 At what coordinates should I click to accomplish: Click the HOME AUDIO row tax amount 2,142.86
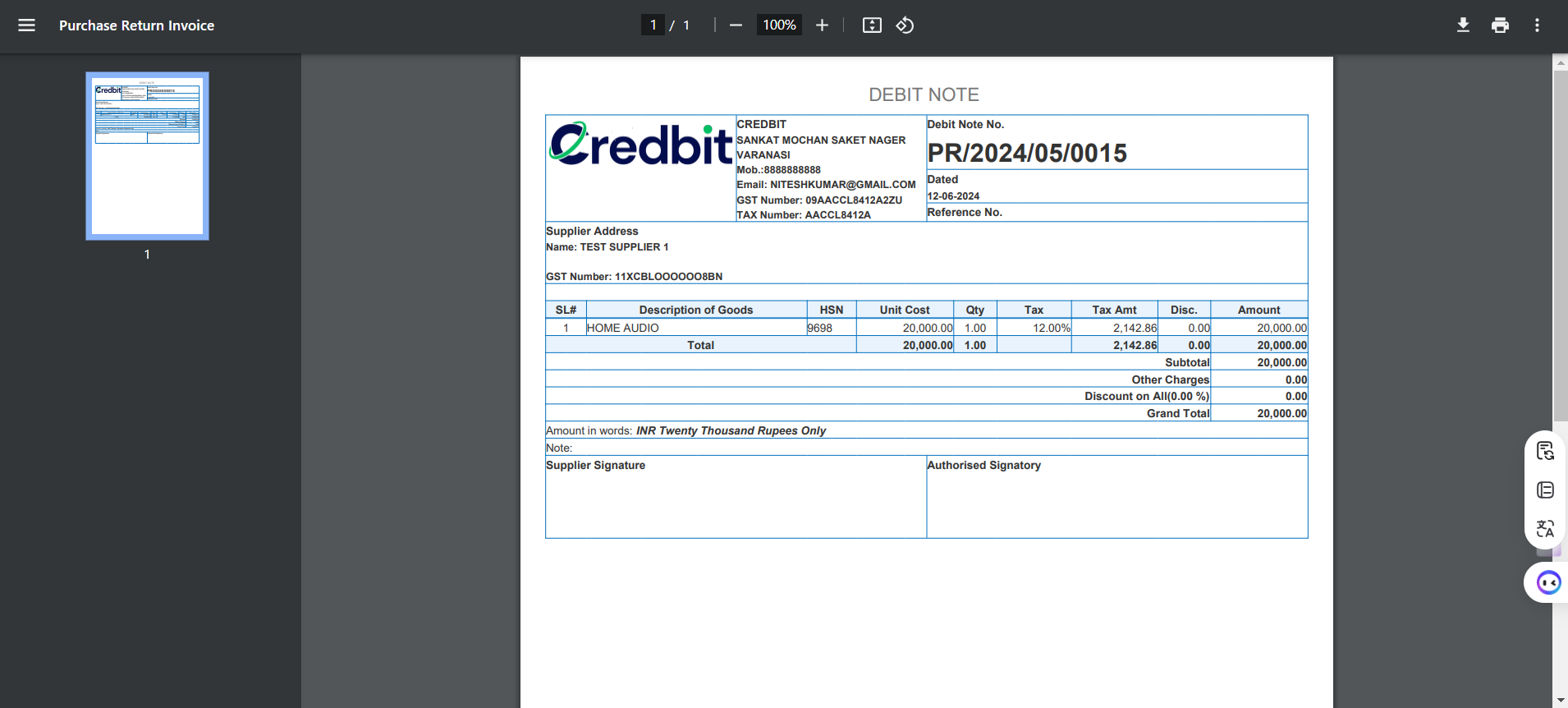pos(1135,328)
